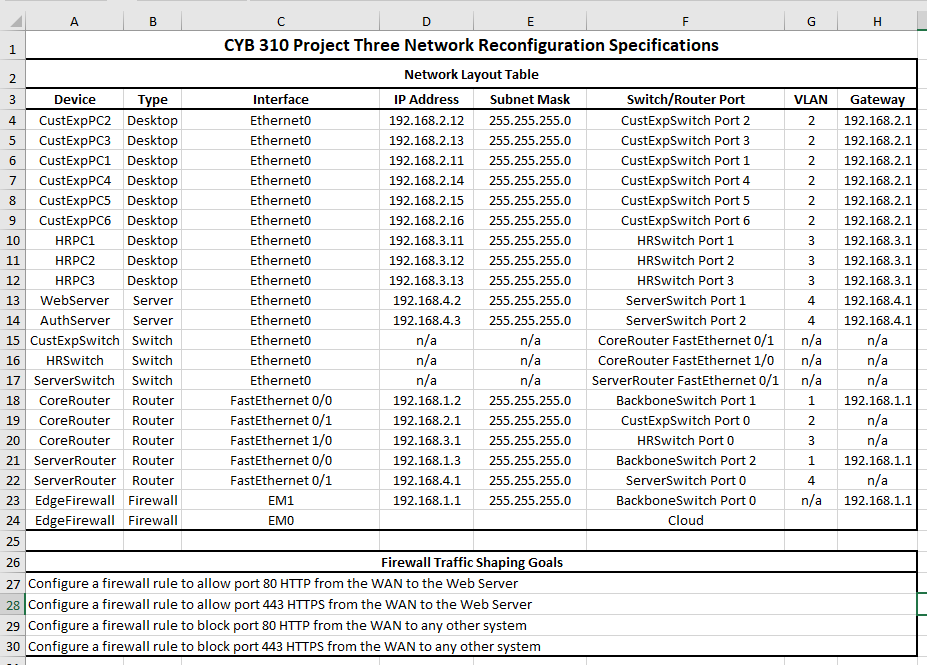The image size is (927, 665).
Task: Click the Gateway heading cell
Action: [x=877, y=99]
